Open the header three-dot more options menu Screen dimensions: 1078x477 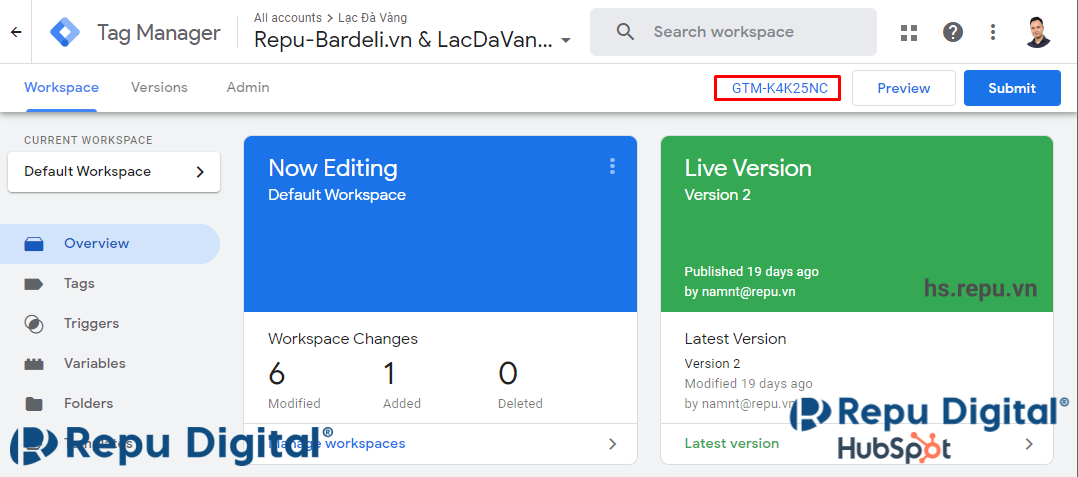[993, 32]
